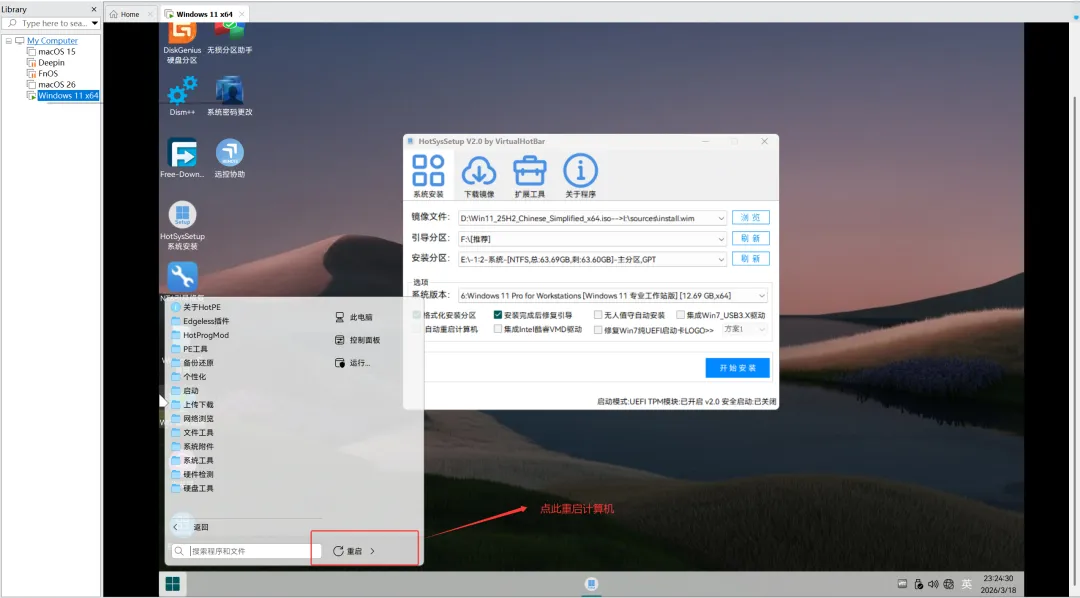Click the leftmost tray icon before the USB icon
This screenshot has width=1080, height=598.
pyautogui.click(x=902, y=584)
